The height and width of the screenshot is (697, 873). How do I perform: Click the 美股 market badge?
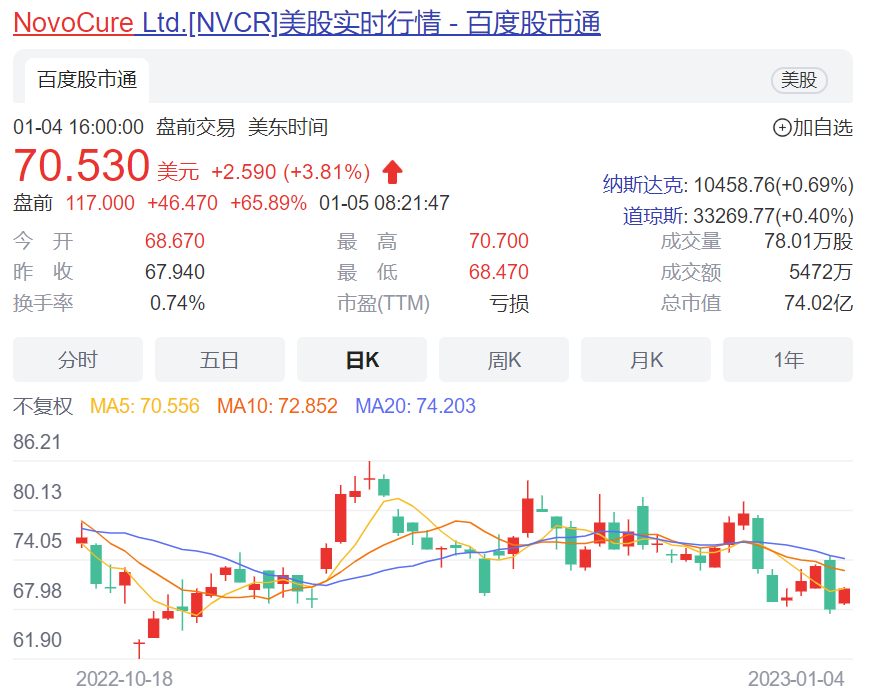coord(798,81)
